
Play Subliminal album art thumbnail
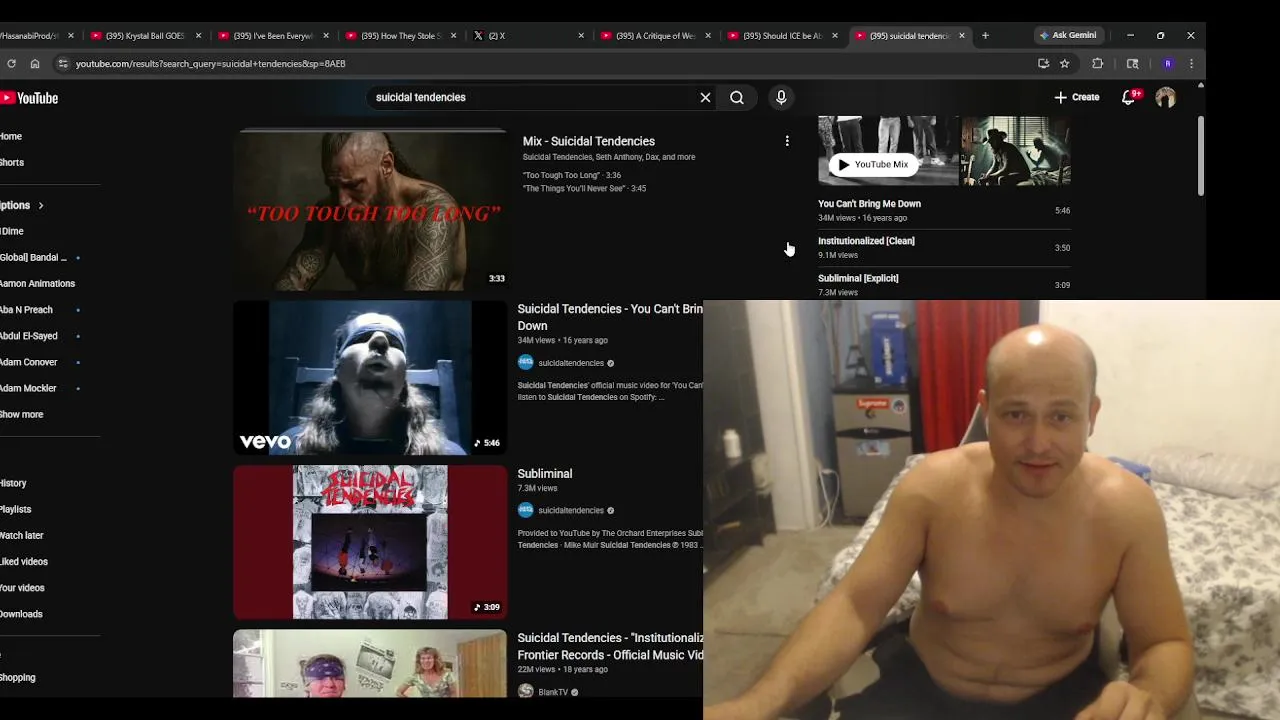(370, 542)
